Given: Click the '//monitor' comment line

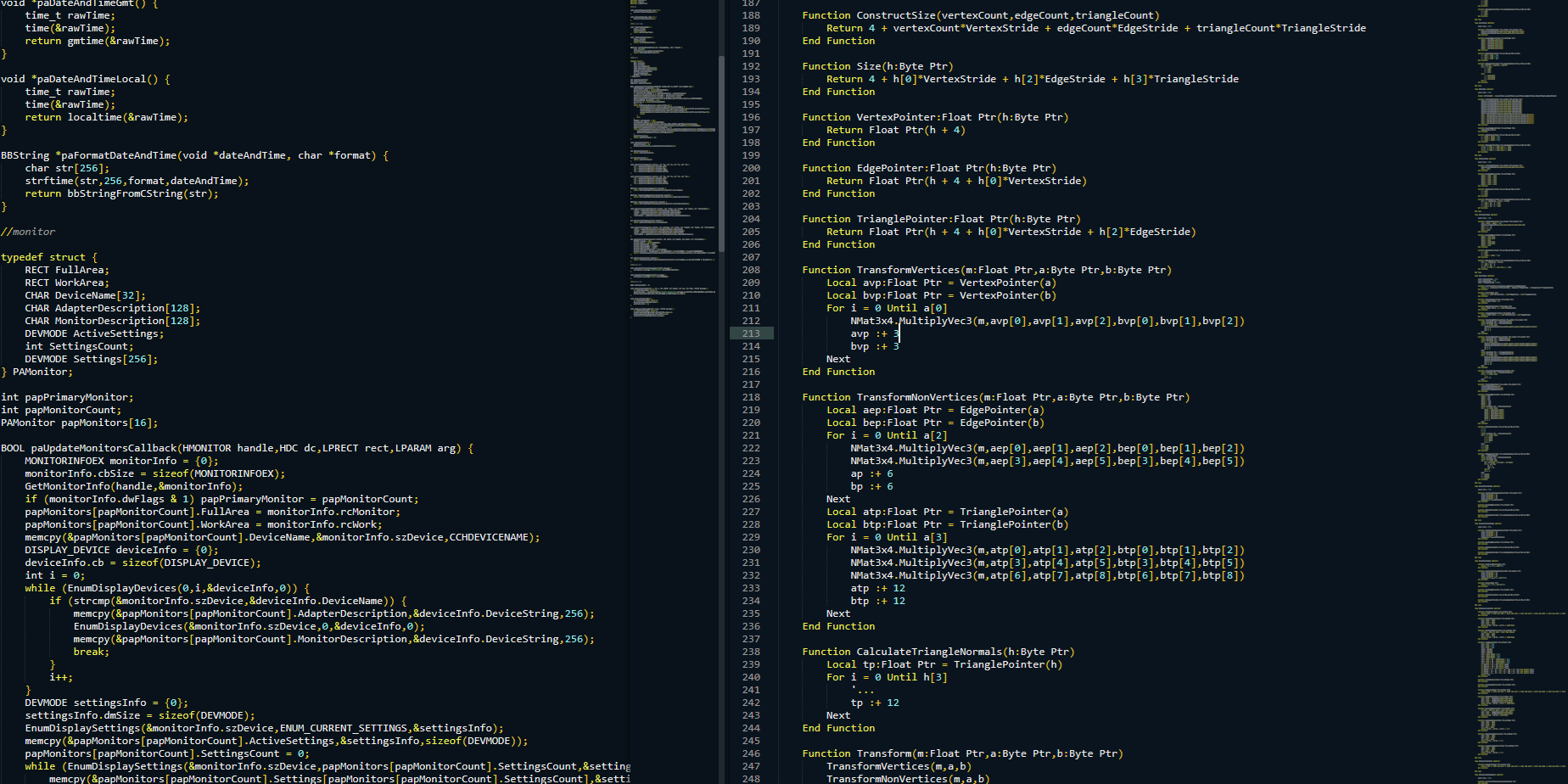Looking at the screenshot, I should coord(28,232).
